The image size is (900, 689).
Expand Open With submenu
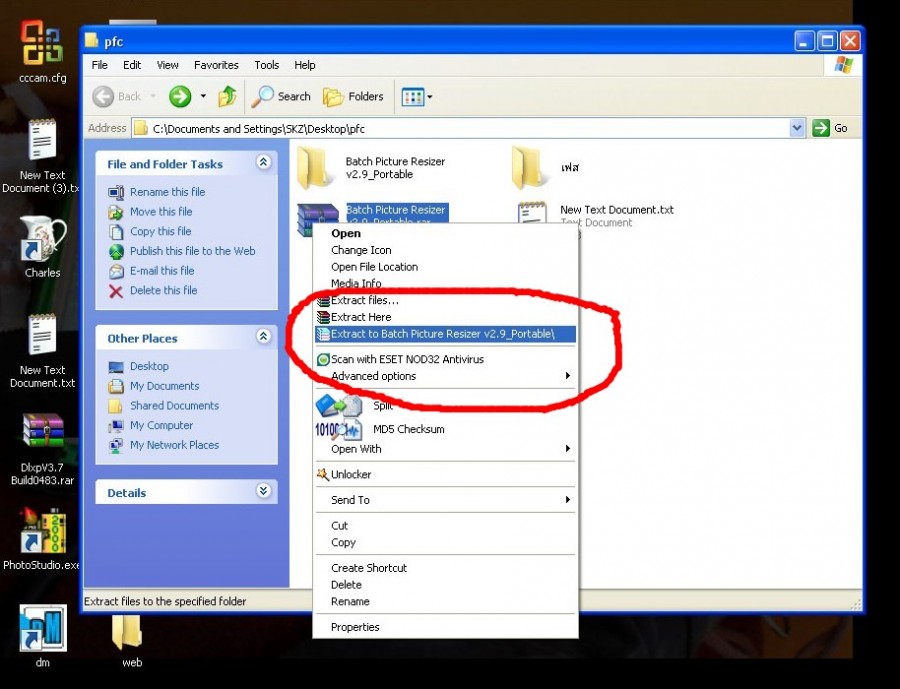point(445,449)
